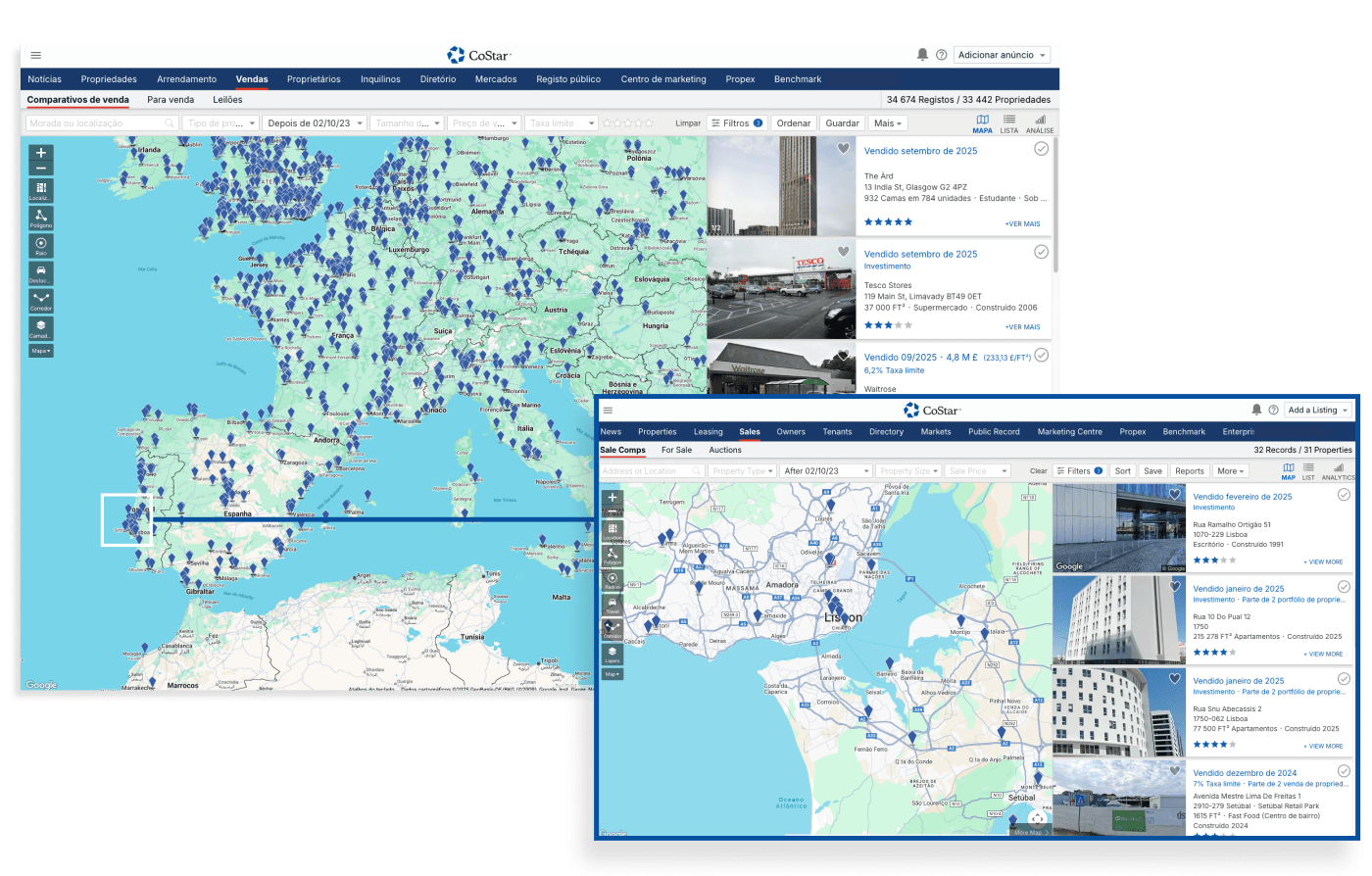
Task: Click the results list scrollbar beside The Àrd
Action: pos(1055,206)
